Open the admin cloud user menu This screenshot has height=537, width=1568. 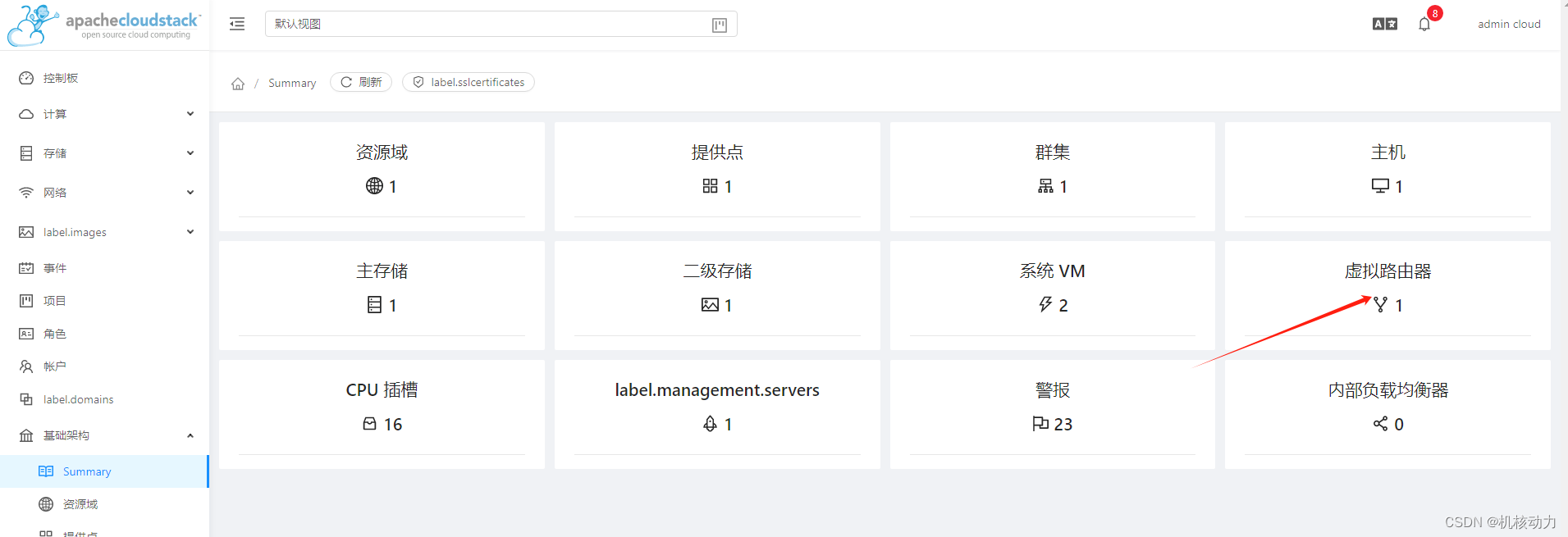pyautogui.click(x=1509, y=24)
